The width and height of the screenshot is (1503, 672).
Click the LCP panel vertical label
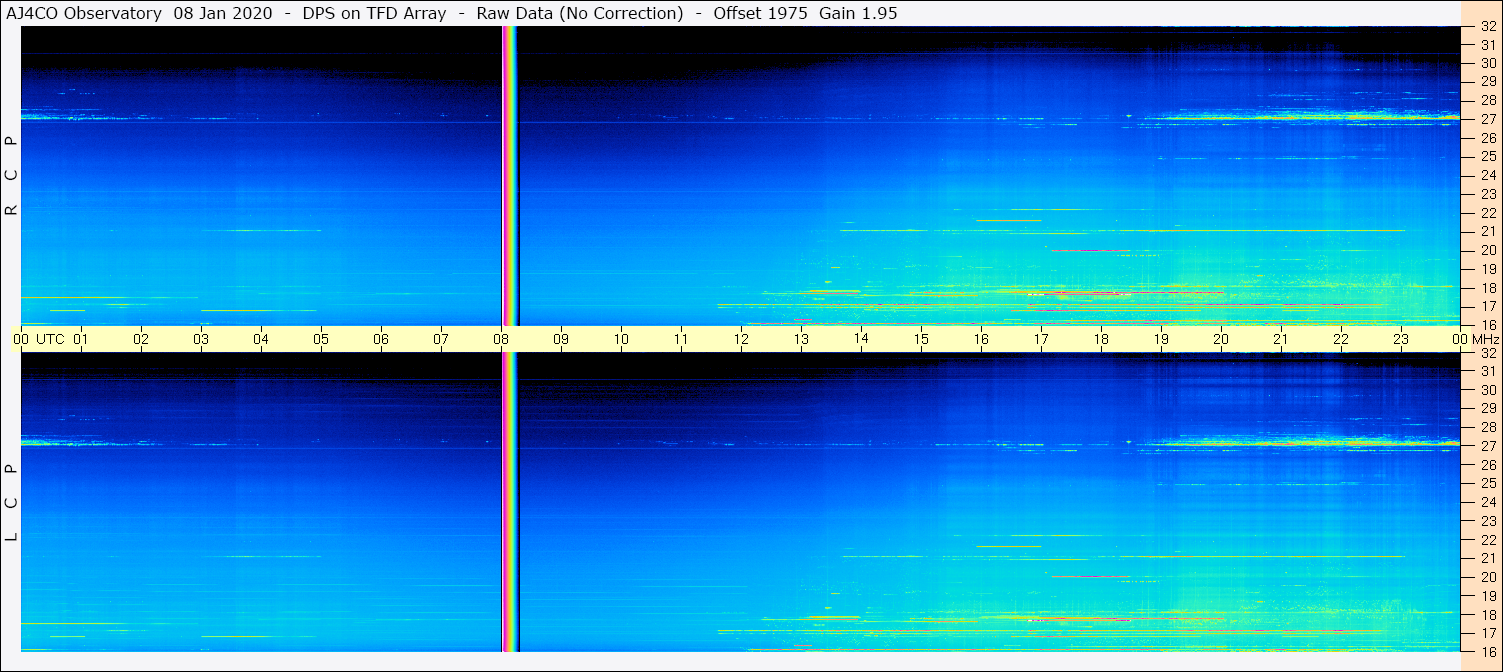[x=12, y=502]
